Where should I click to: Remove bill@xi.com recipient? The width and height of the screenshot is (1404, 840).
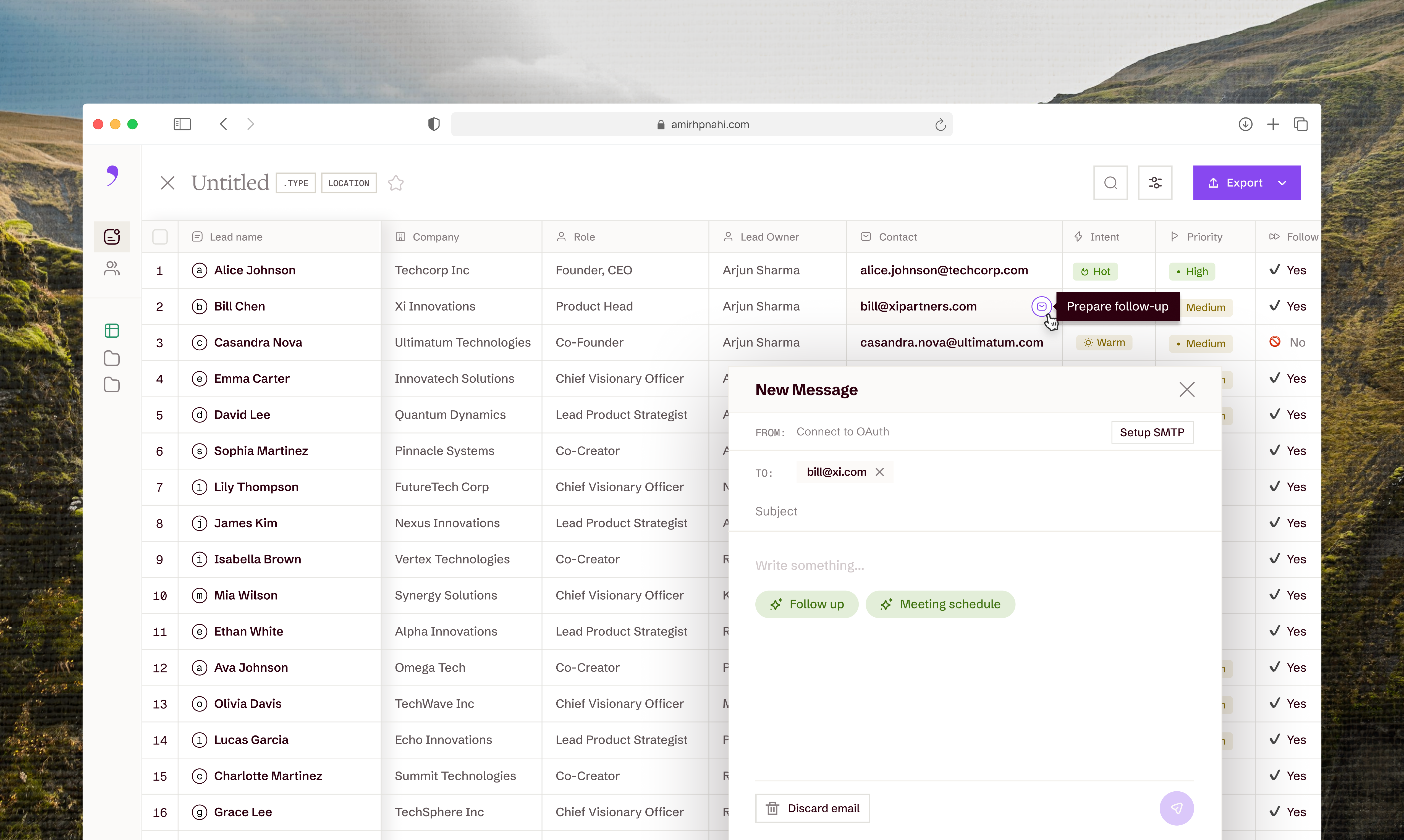(x=879, y=472)
